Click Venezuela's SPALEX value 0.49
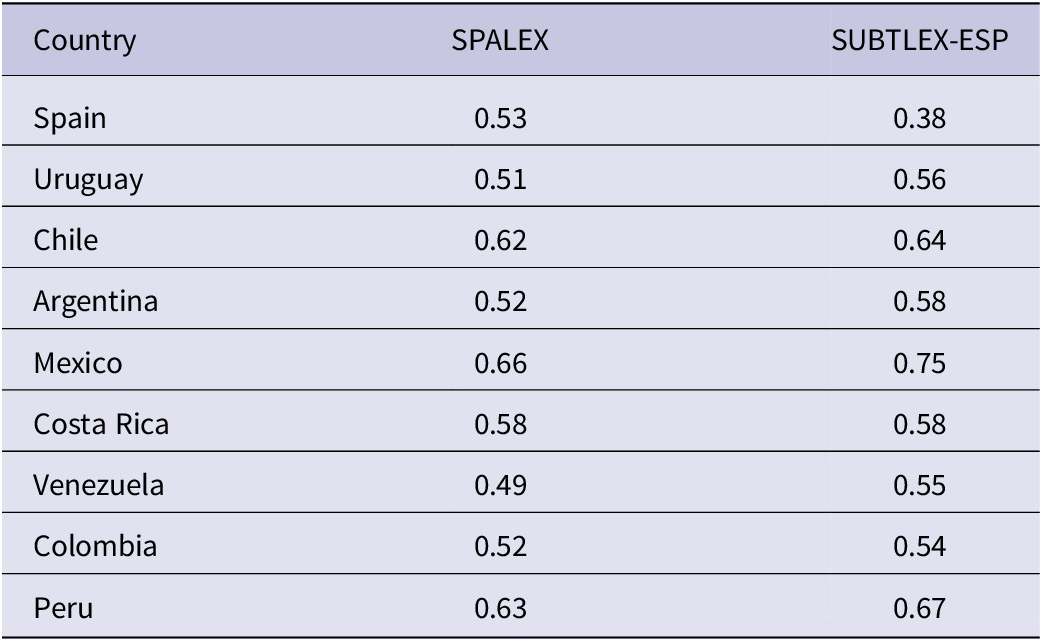The image size is (1042, 641). 500,486
